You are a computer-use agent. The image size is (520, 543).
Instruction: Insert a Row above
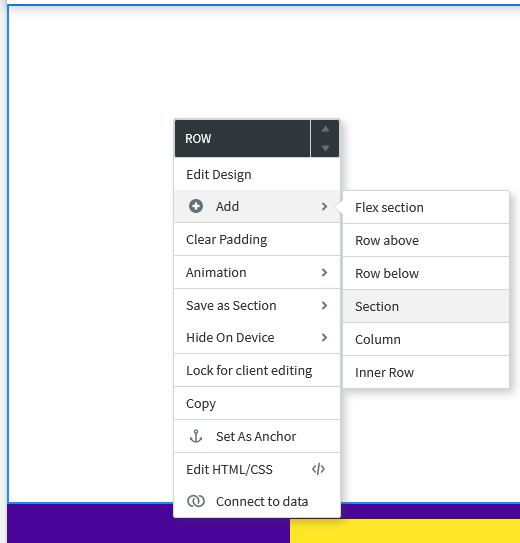coord(426,240)
